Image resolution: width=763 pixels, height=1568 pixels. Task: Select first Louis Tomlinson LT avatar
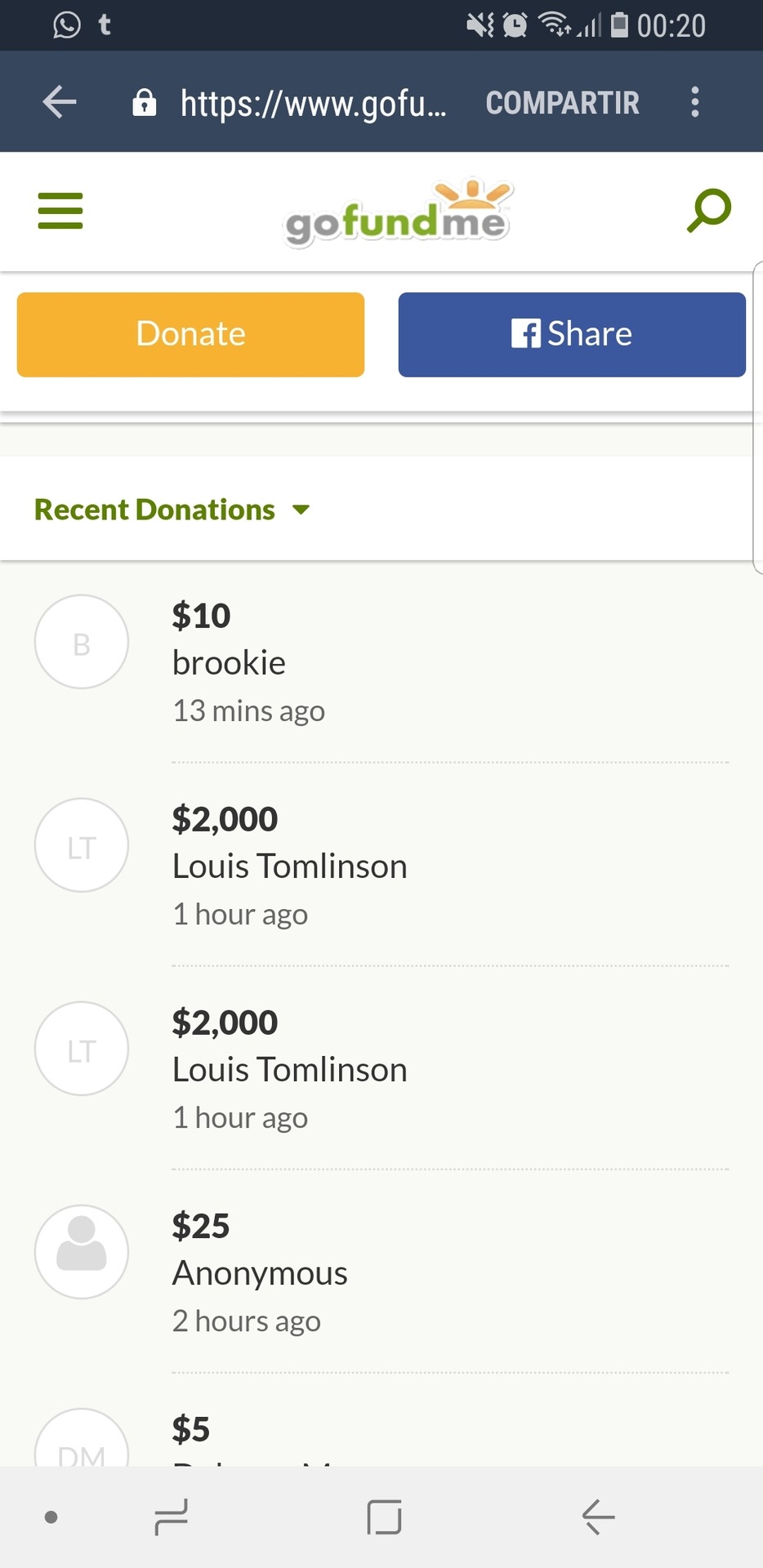[82, 845]
